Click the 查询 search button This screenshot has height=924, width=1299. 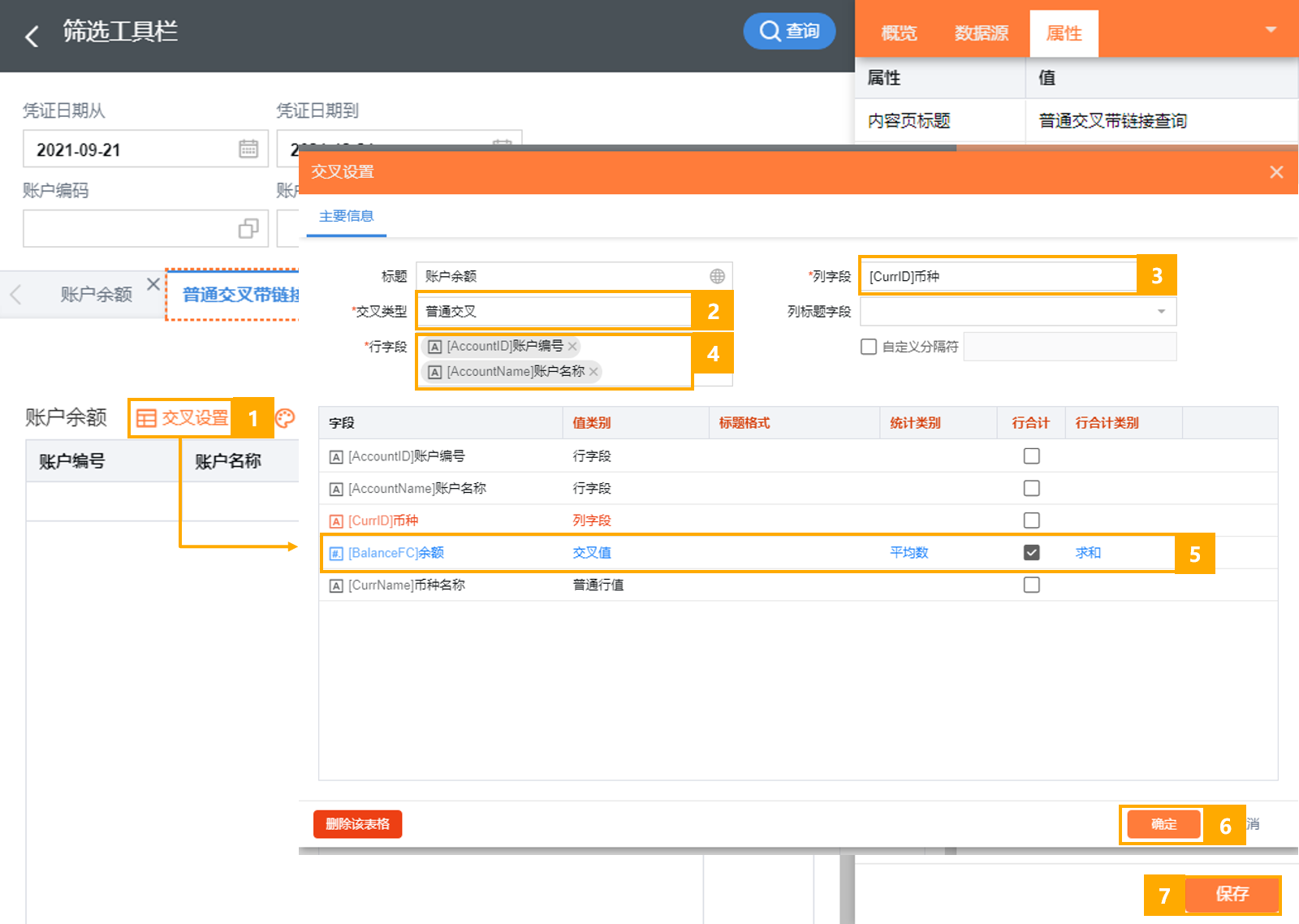[789, 31]
